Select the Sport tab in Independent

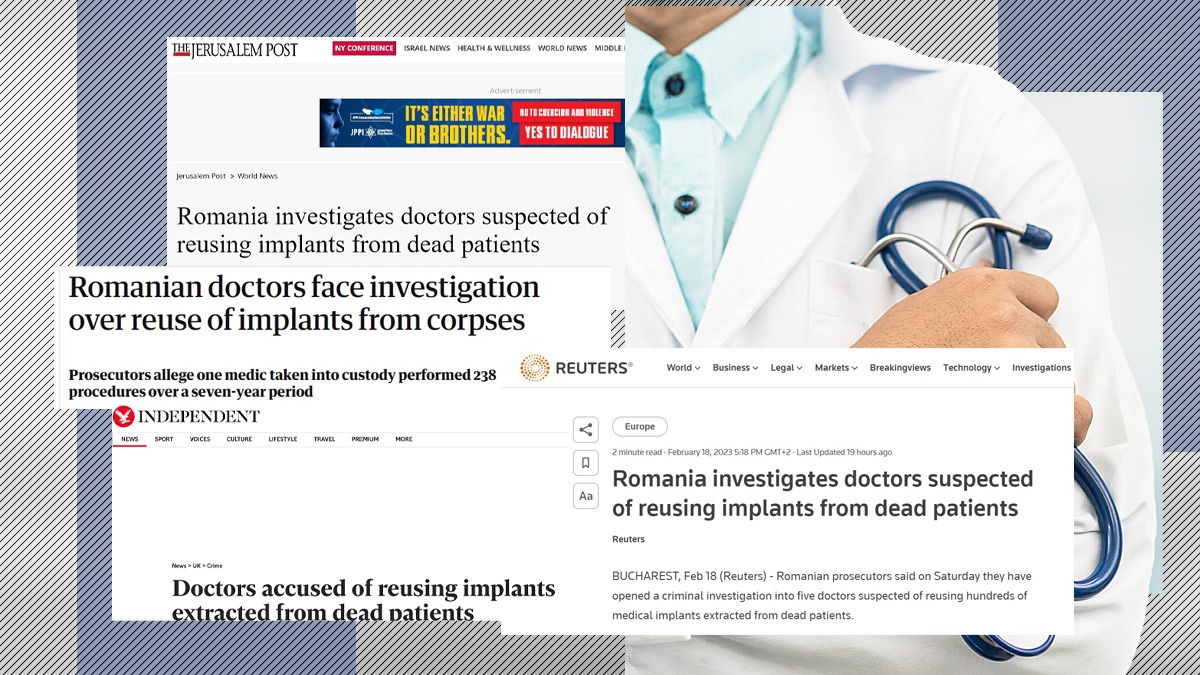click(x=163, y=439)
